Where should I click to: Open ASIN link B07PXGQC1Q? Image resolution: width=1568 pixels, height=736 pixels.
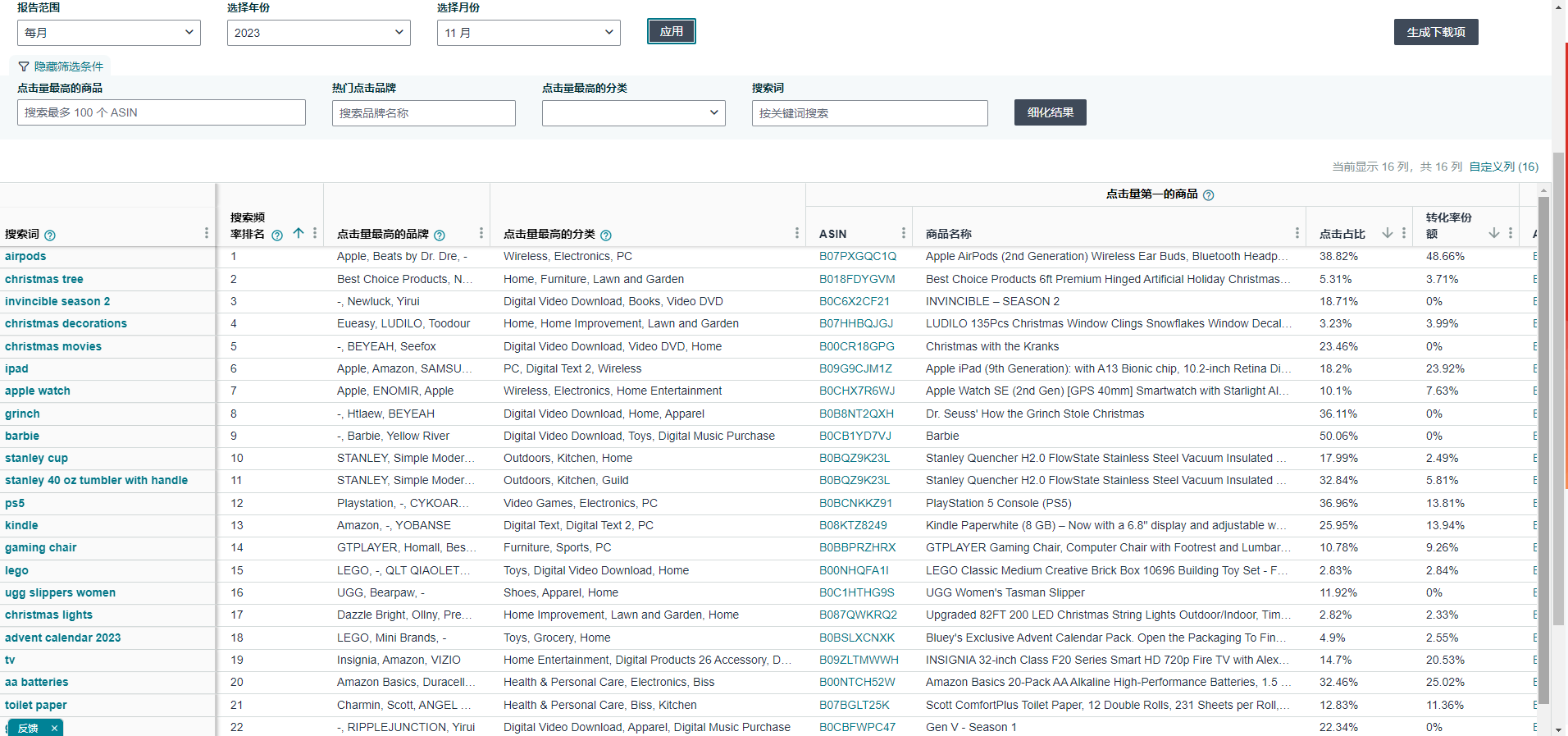point(858,256)
